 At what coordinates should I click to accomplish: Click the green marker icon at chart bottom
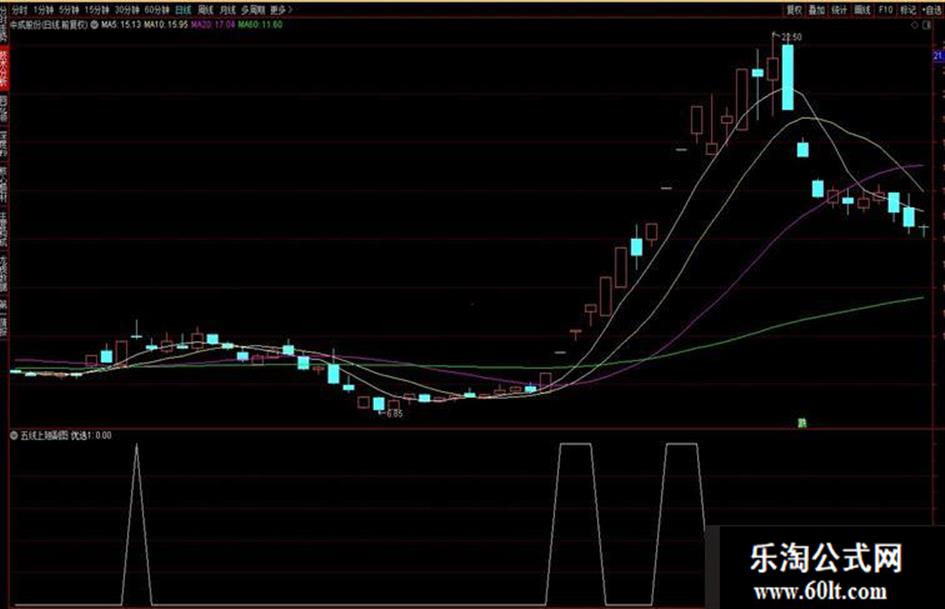pyautogui.click(x=802, y=423)
